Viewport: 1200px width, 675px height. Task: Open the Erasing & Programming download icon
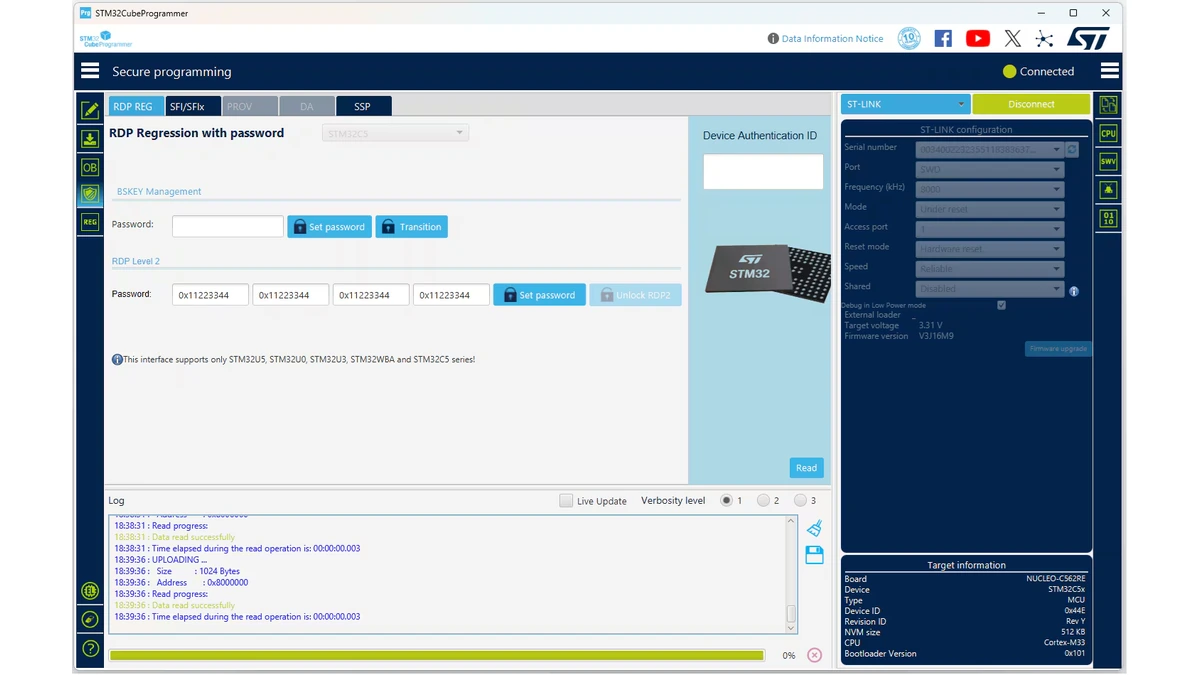click(90, 139)
